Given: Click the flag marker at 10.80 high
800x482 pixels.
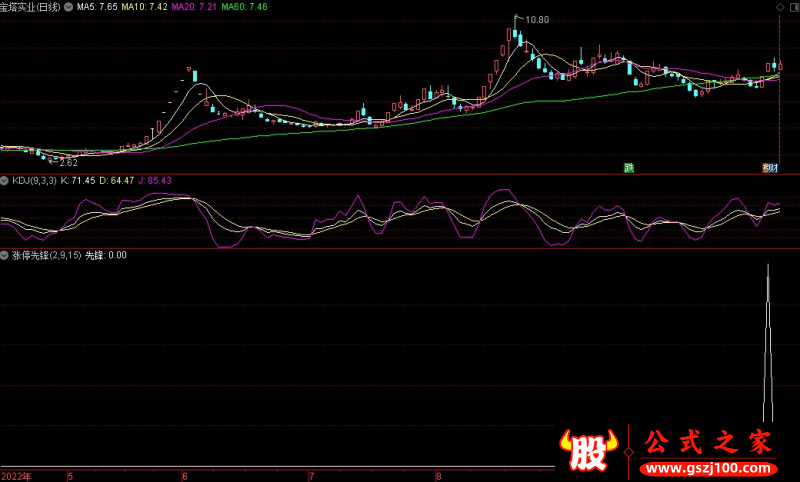Looking at the screenshot, I should (517, 18).
